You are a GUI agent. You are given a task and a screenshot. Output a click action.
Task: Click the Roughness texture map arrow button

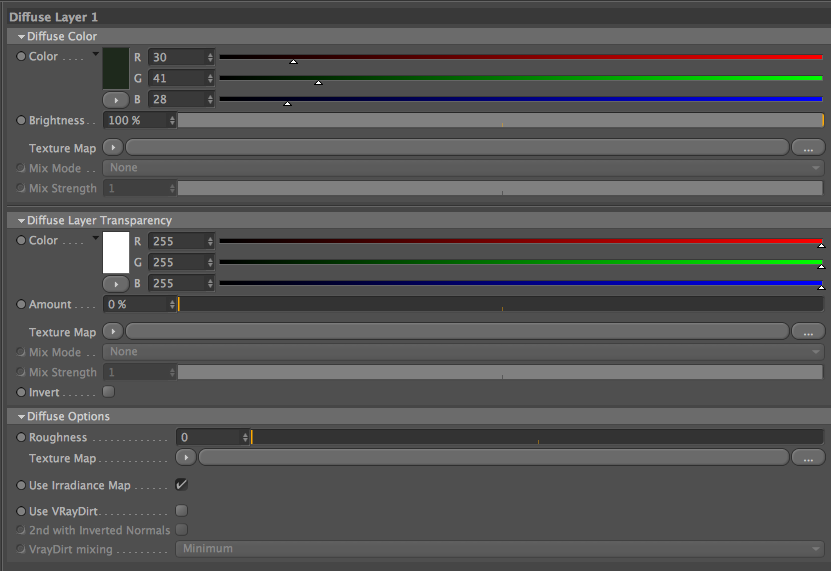[186, 457]
